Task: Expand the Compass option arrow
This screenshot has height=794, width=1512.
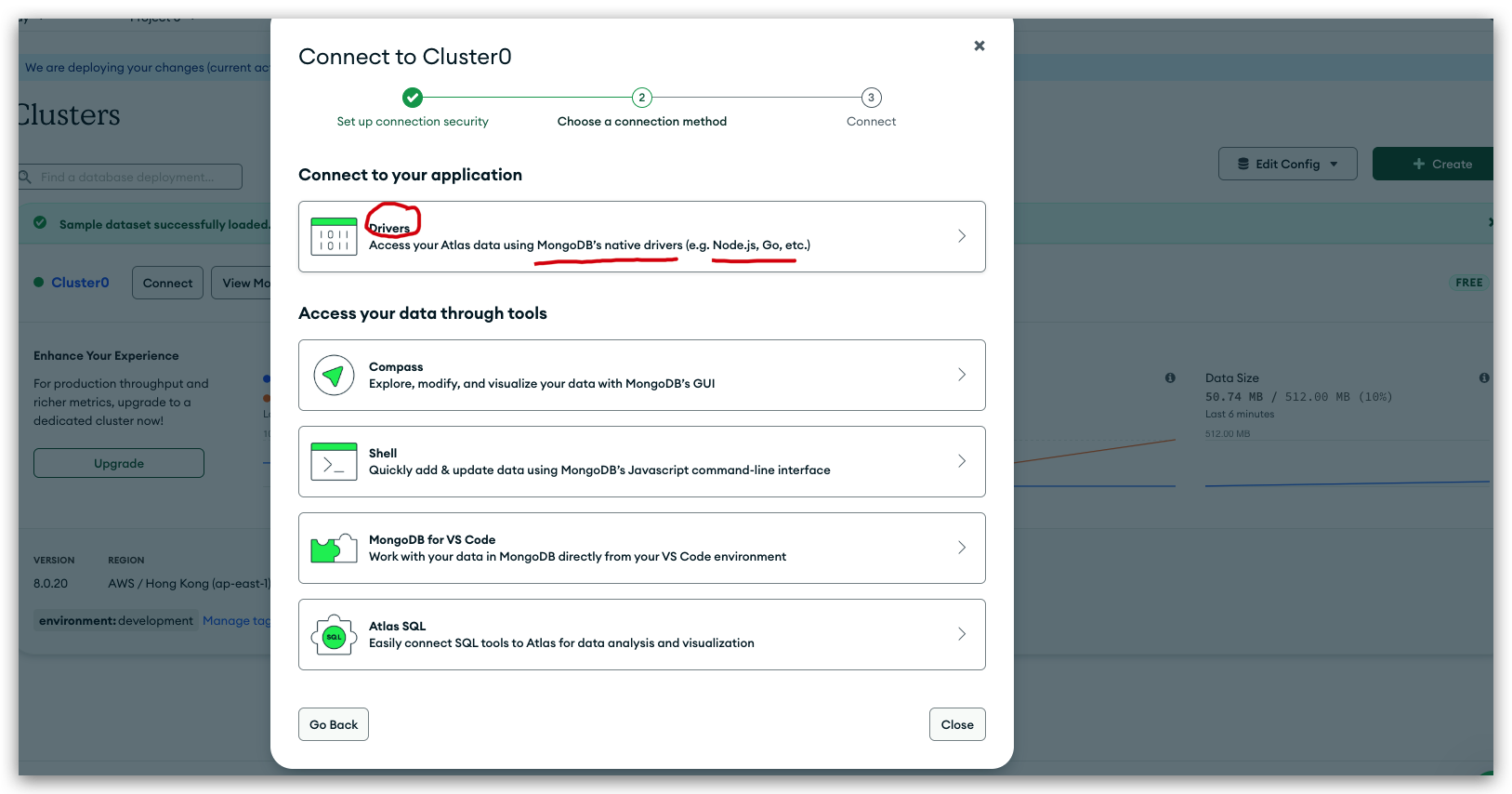Action: pyautogui.click(x=962, y=375)
